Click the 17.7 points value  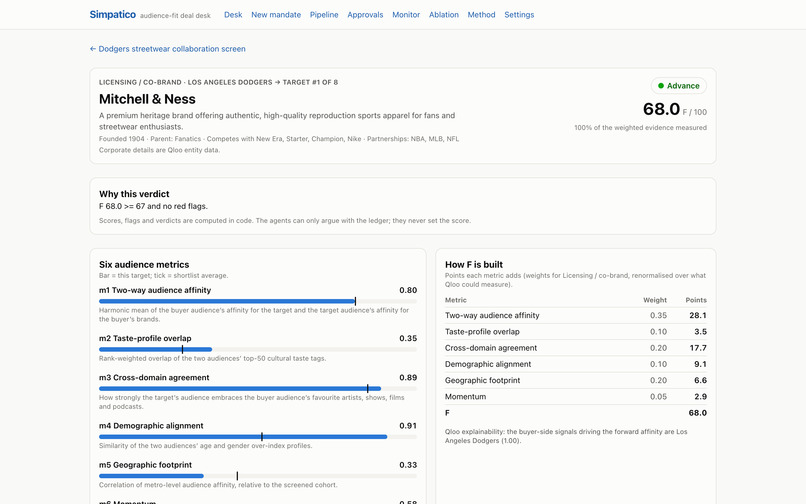(x=698, y=348)
